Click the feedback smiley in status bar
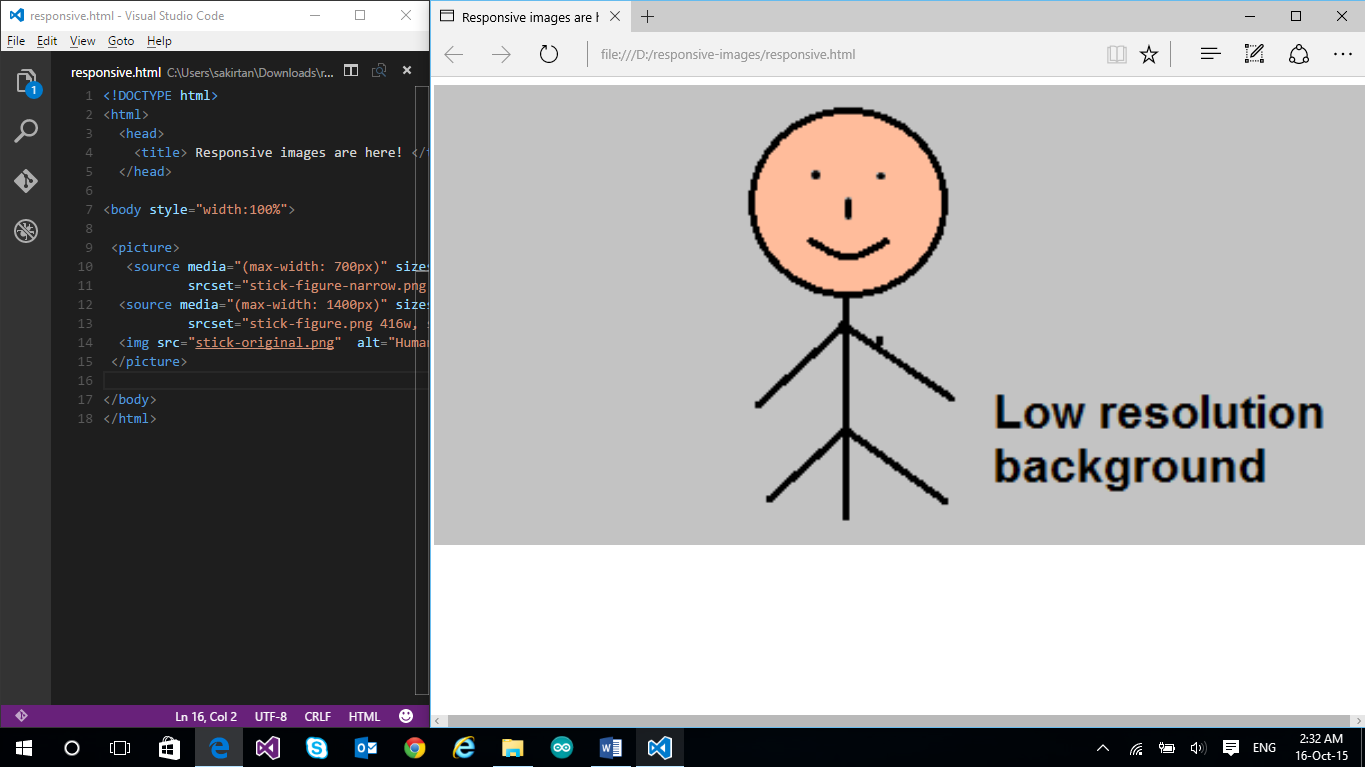 [406, 716]
